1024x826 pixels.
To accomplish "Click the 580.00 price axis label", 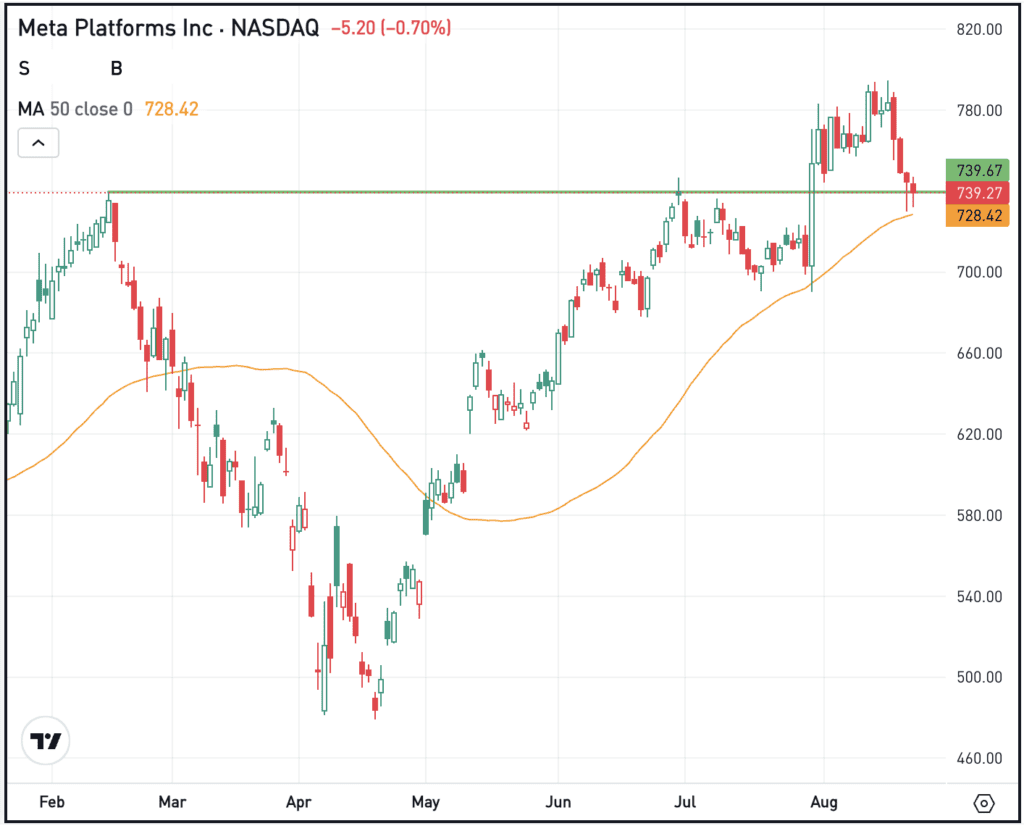I will click(x=979, y=515).
